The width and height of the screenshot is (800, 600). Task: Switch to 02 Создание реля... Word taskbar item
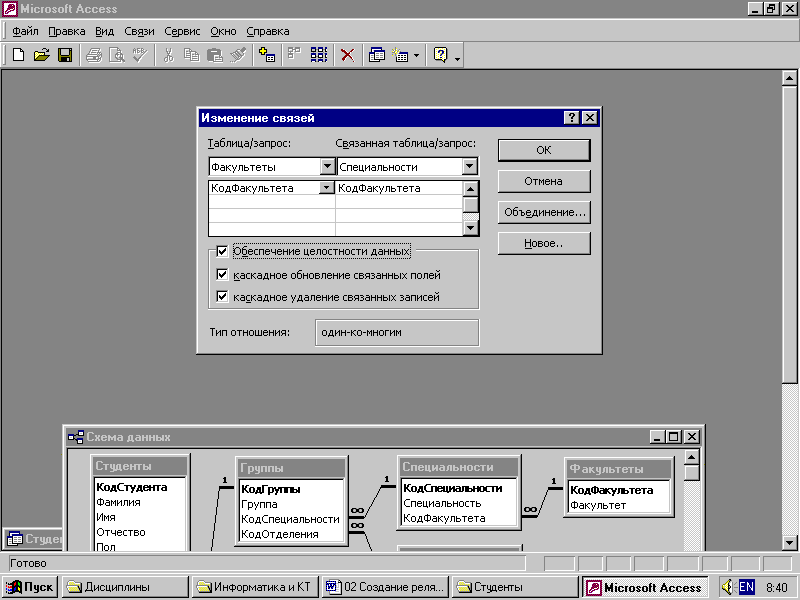(385, 587)
